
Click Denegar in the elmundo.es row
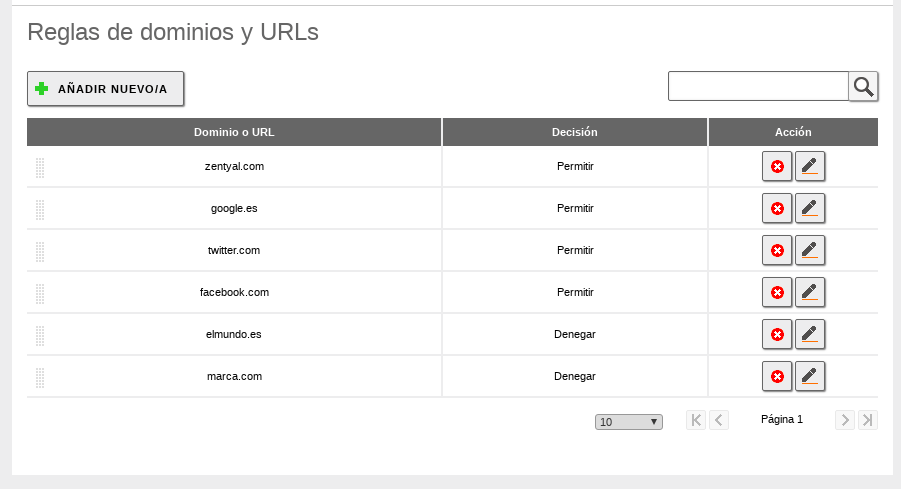tap(575, 334)
